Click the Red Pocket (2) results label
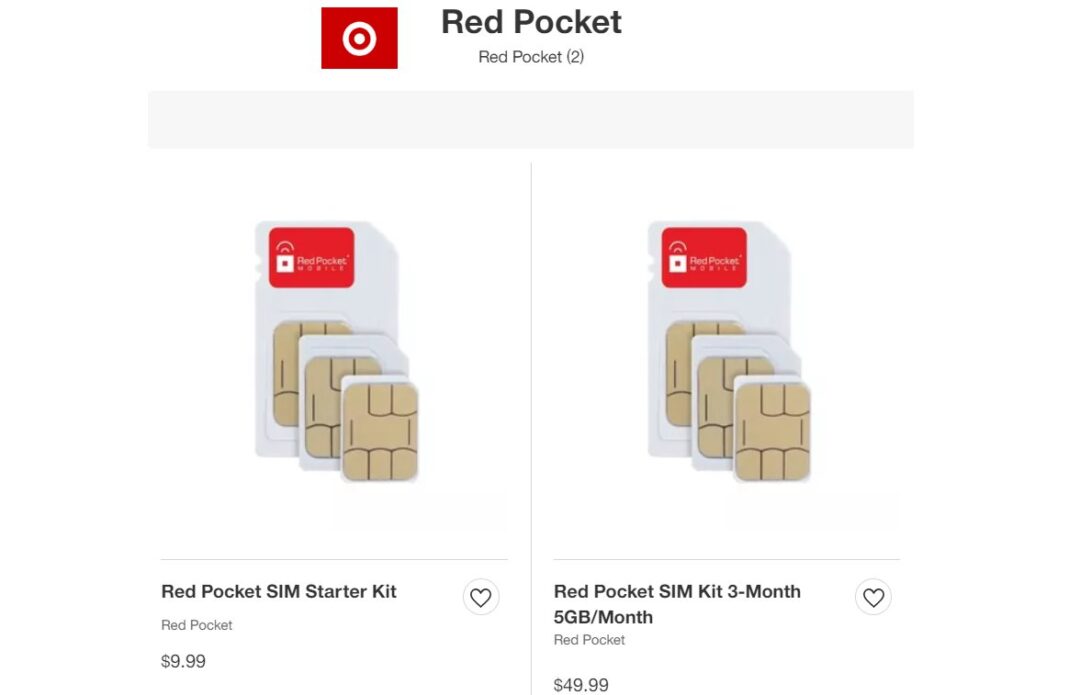This screenshot has width=1080, height=695. click(x=530, y=57)
